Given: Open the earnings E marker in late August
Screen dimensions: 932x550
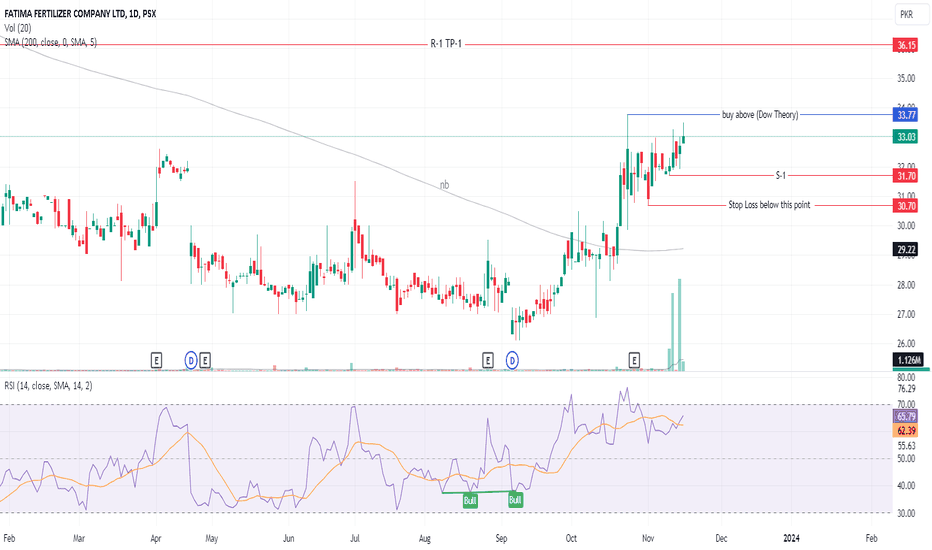Looking at the screenshot, I should [487, 360].
